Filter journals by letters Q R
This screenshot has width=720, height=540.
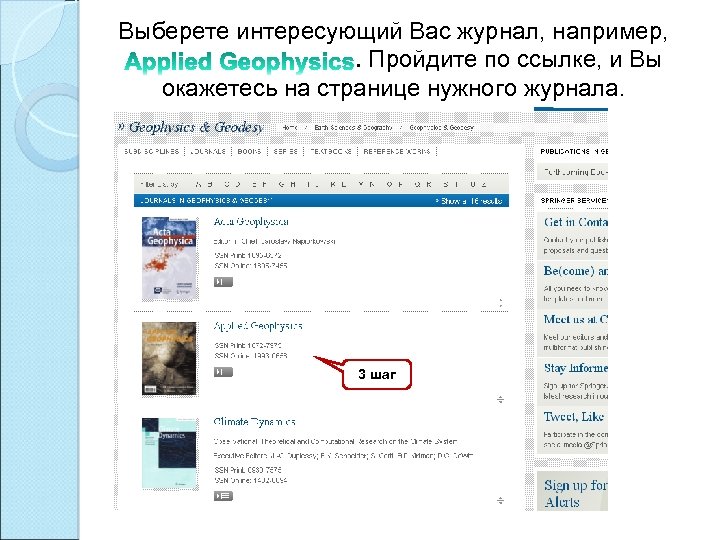423,184
